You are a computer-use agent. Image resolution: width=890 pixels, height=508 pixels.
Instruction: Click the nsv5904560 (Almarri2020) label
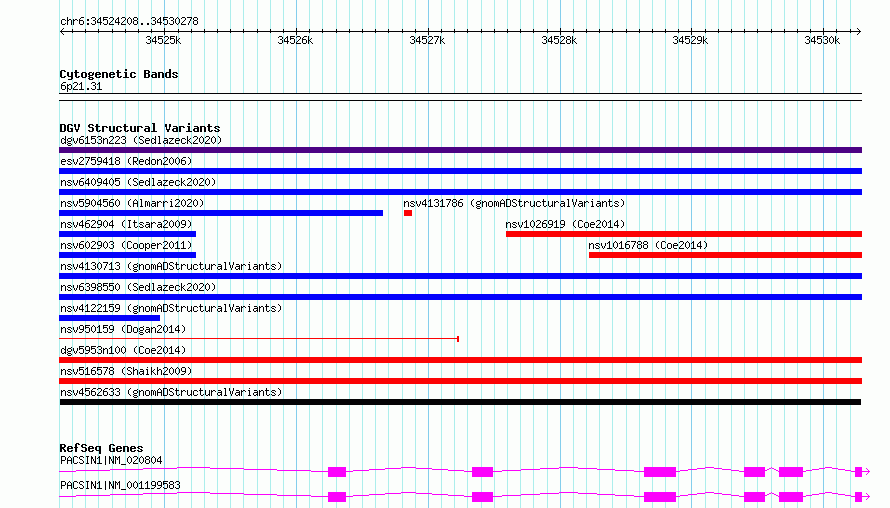point(132,203)
